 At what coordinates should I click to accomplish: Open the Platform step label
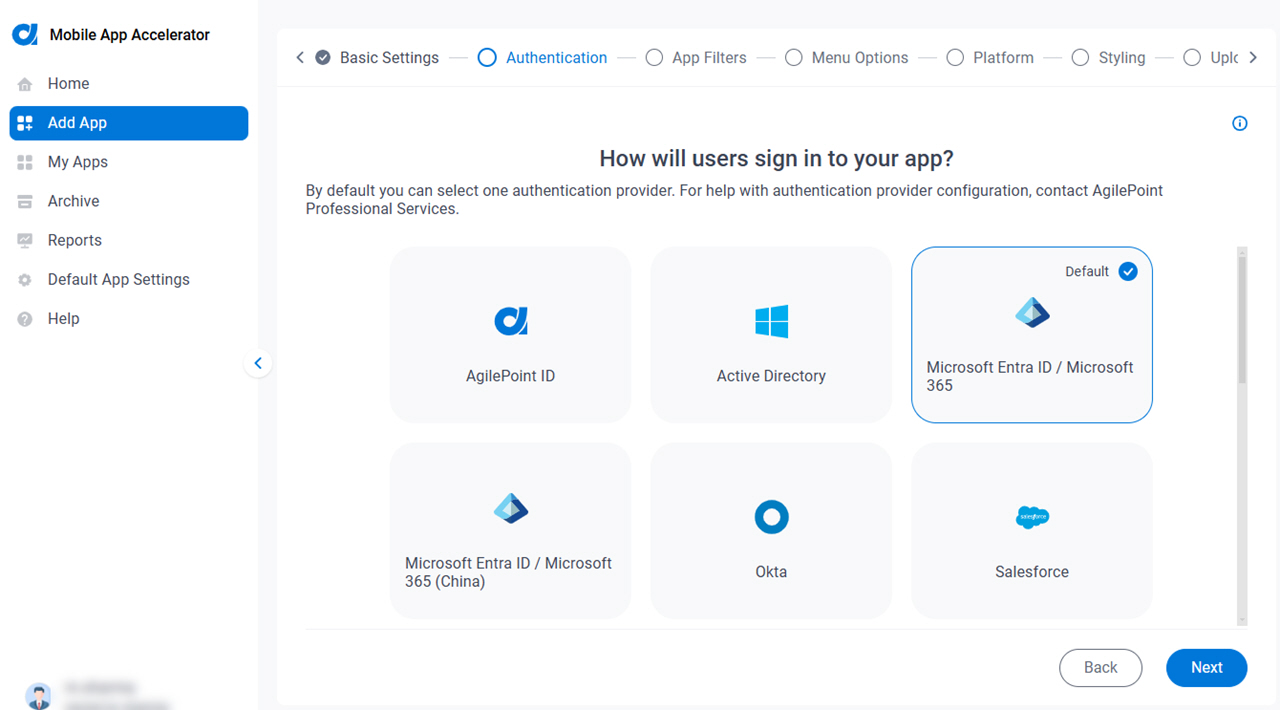tap(1003, 58)
